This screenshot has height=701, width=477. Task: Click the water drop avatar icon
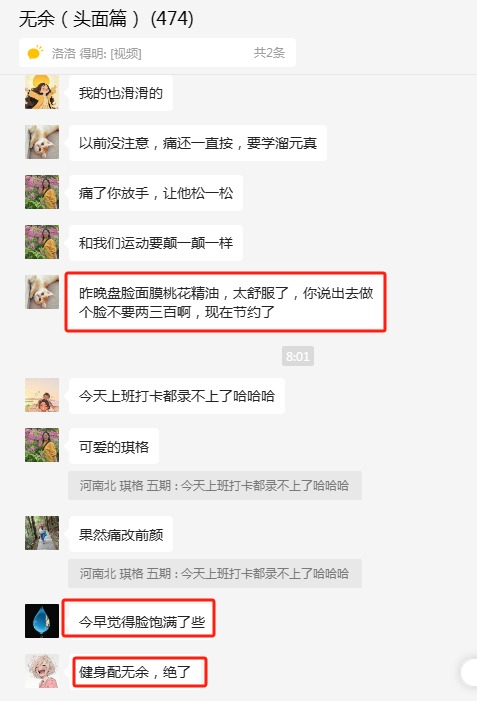42,621
